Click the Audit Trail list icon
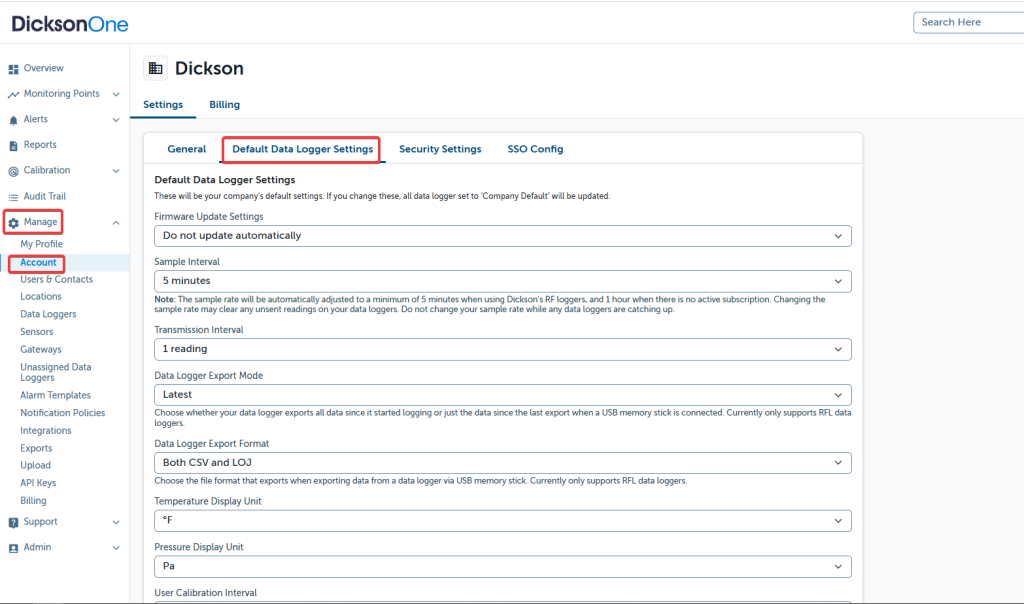Viewport: 1024px width, 604px height. point(14,197)
